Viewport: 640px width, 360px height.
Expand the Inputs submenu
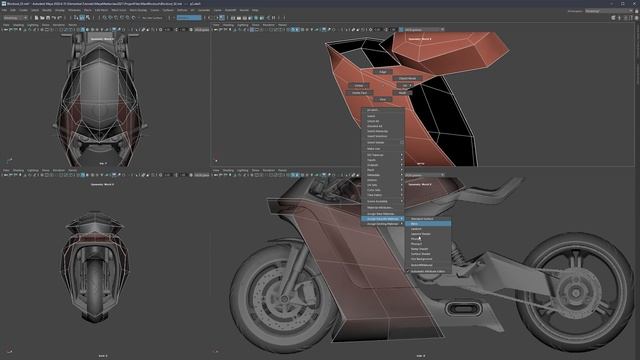[383, 160]
